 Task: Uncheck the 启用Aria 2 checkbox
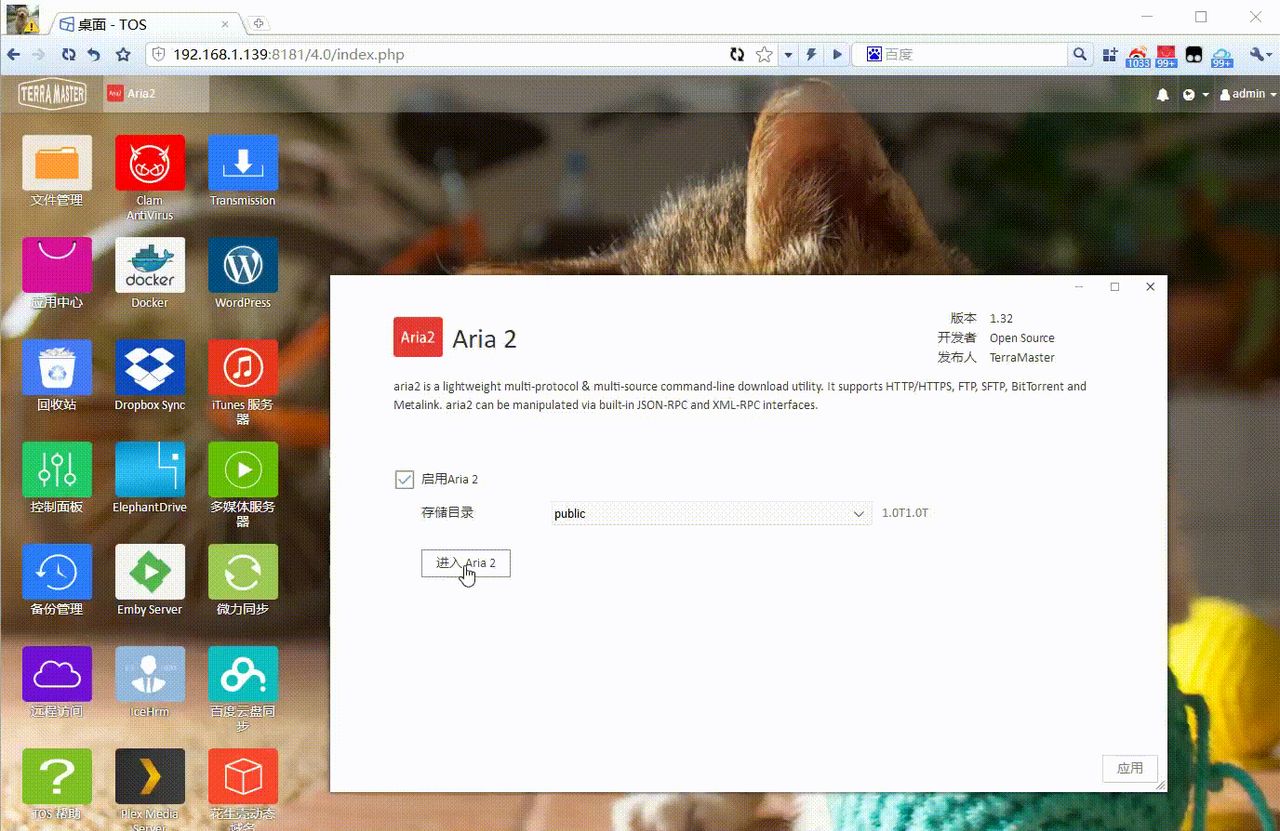click(404, 480)
